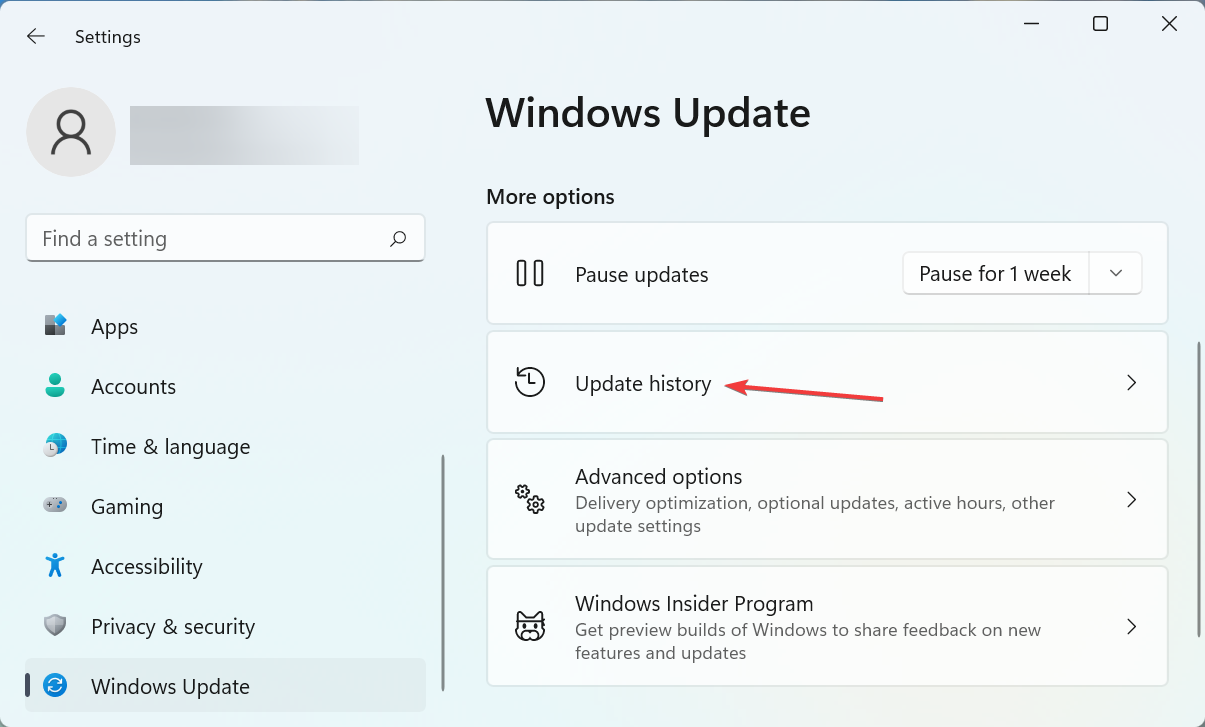Expand the Update history entry
This screenshot has width=1205, height=727.
coord(827,382)
